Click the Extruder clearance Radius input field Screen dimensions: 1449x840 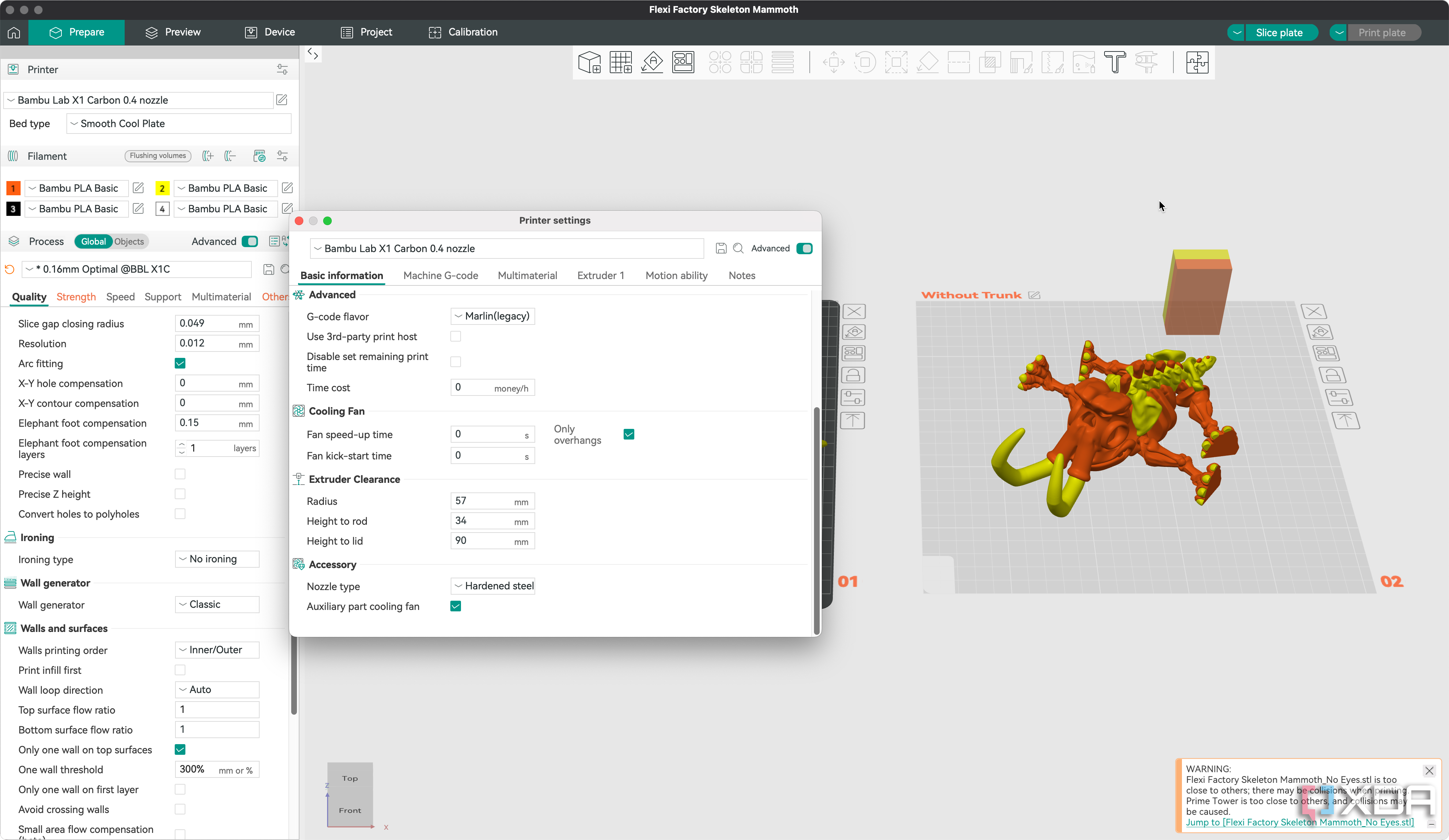(x=492, y=501)
